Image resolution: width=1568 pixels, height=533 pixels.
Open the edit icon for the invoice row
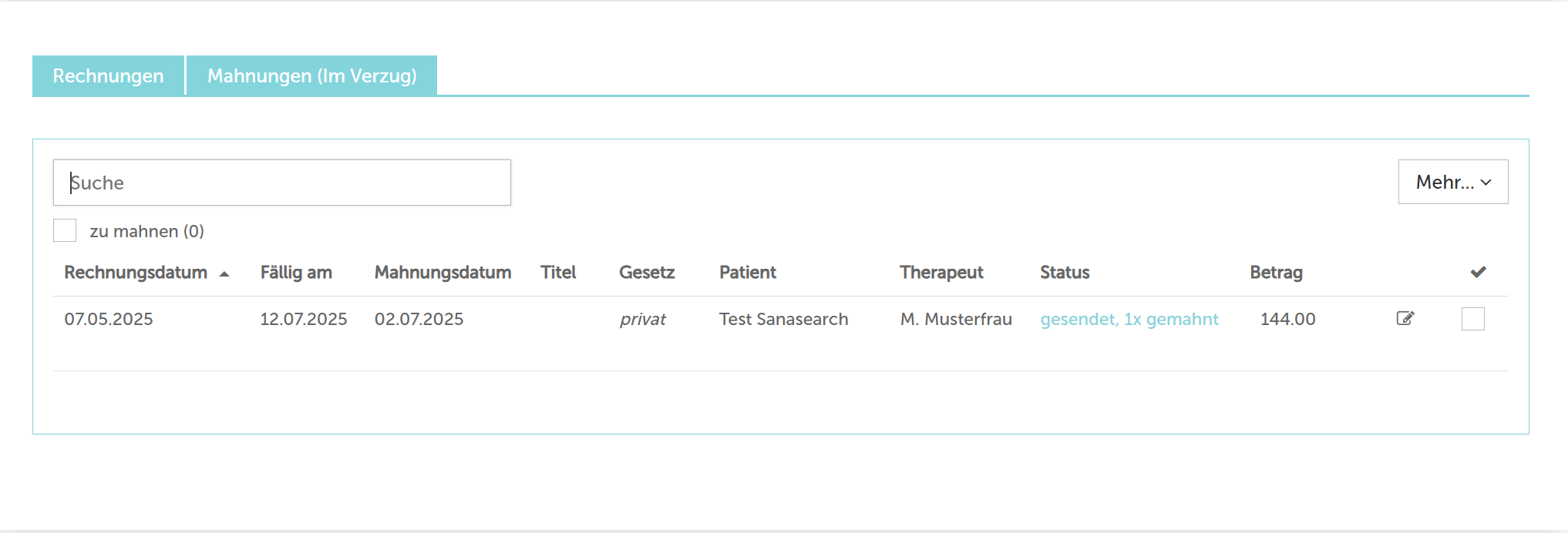click(1405, 318)
